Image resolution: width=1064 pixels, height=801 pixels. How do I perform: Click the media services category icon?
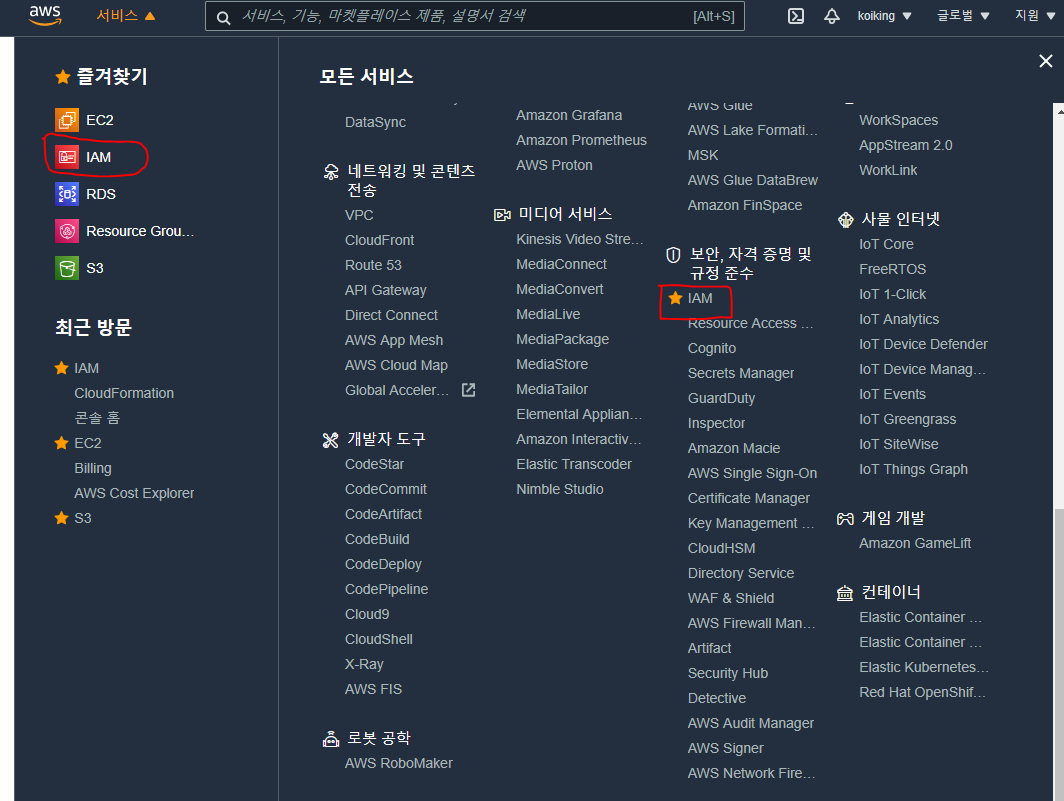(502, 215)
